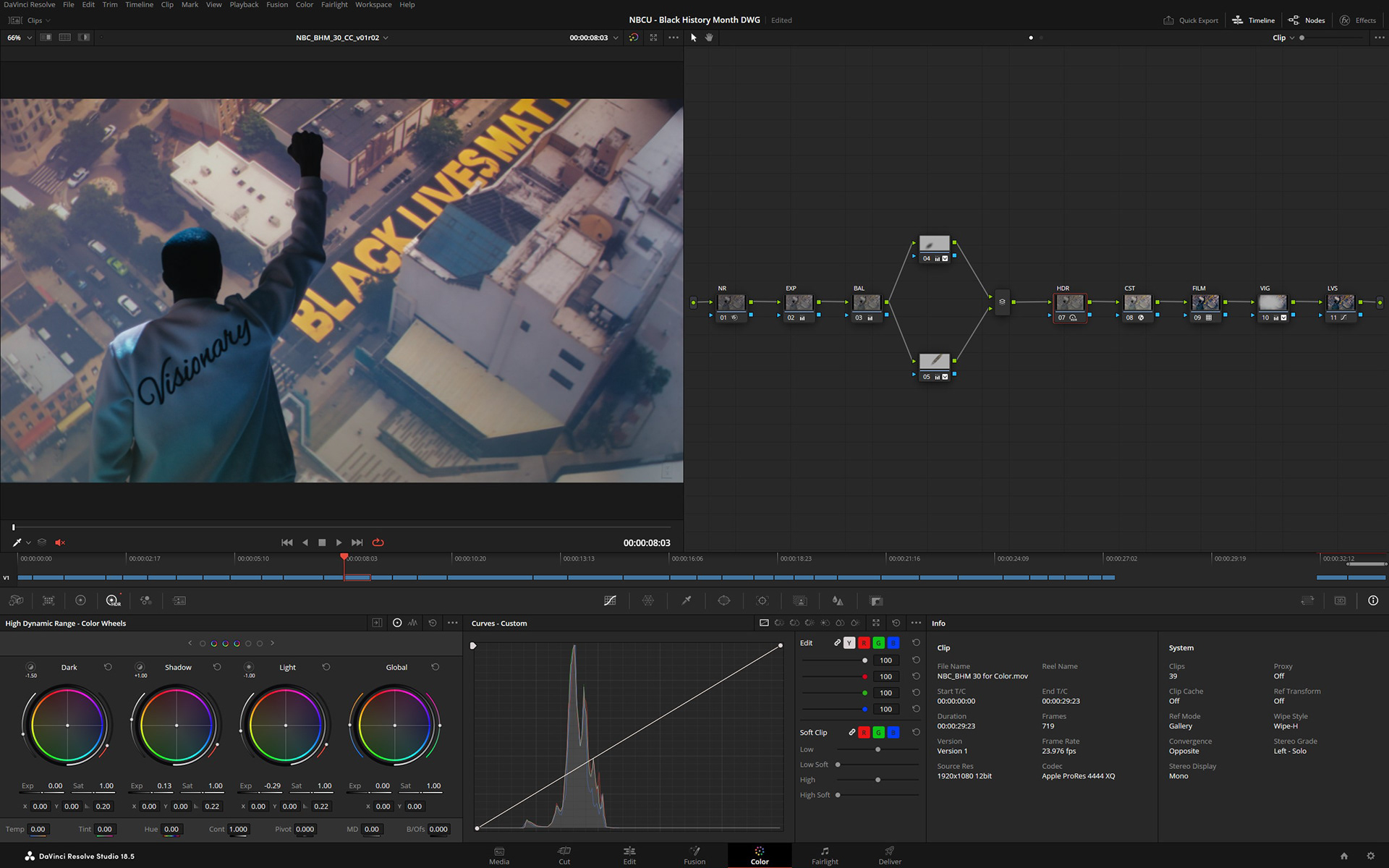Open project settings gear
The image size is (1389, 868).
click(x=1370, y=856)
